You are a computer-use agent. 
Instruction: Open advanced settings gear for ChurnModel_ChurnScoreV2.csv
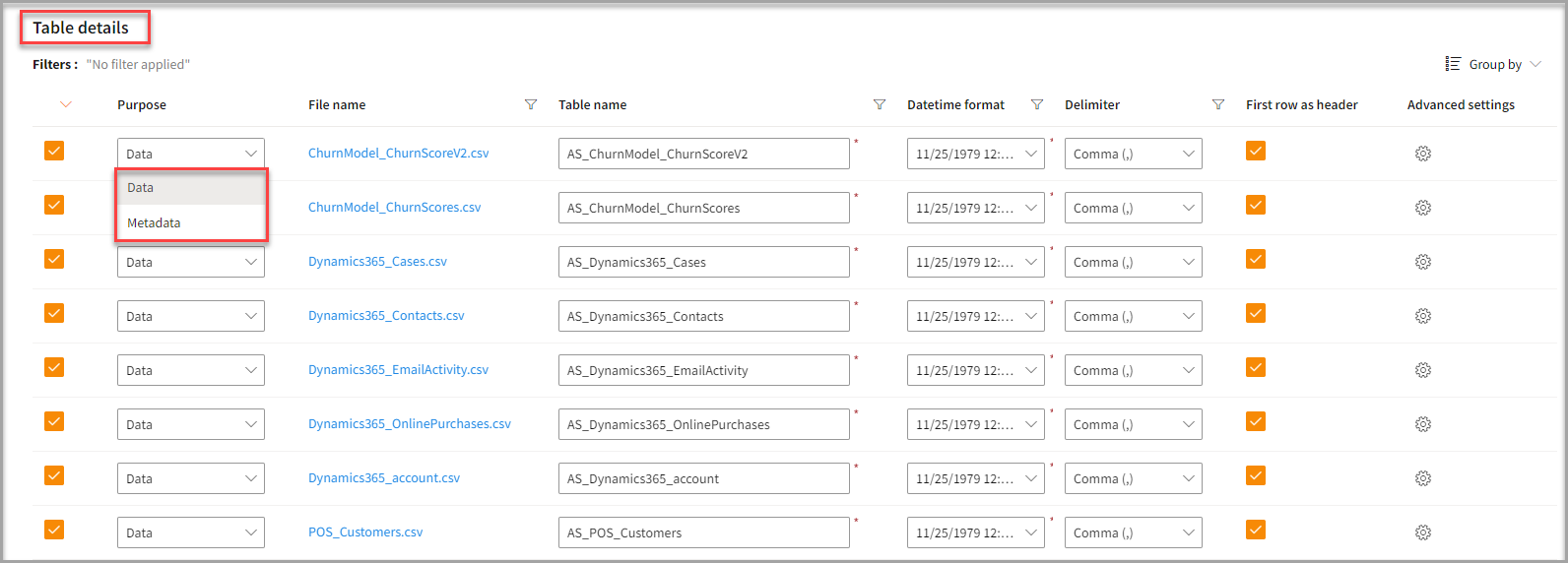click(1422, 154)
